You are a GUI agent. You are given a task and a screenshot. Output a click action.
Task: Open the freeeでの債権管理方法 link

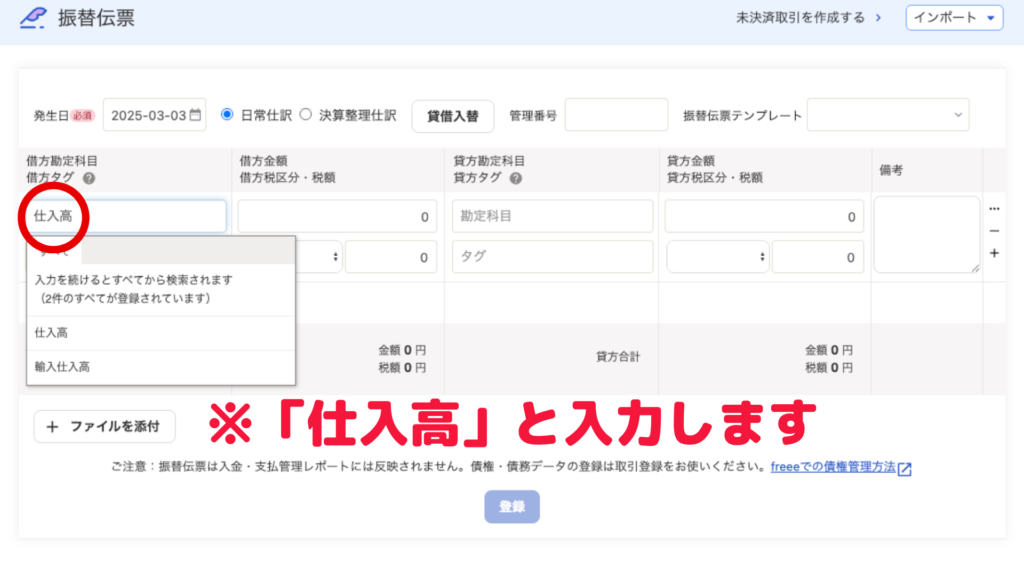click(x=832, y=467)
